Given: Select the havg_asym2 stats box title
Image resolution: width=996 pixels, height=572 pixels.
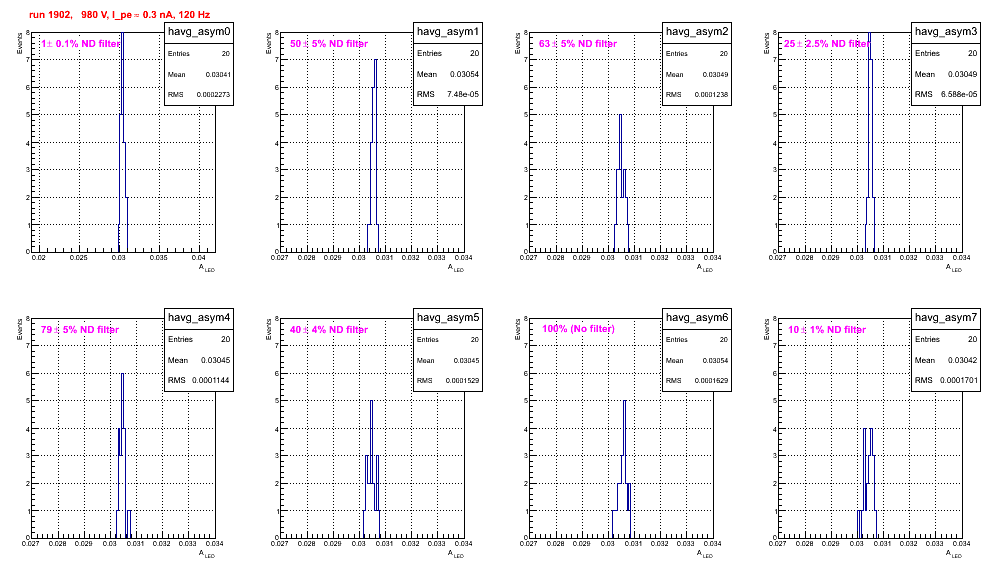Looking at the screenshot, I should (x=697, y=32).
